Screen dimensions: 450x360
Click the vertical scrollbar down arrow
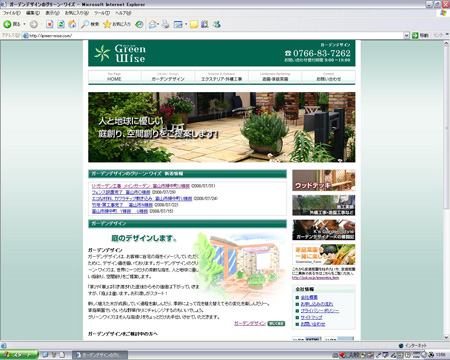(x=447, y=337)
